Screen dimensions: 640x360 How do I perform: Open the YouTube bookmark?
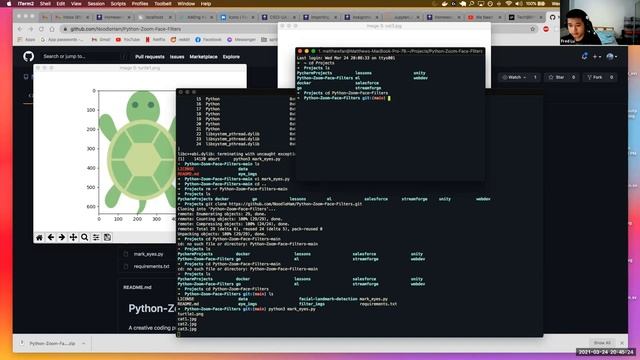click(128, 40)
